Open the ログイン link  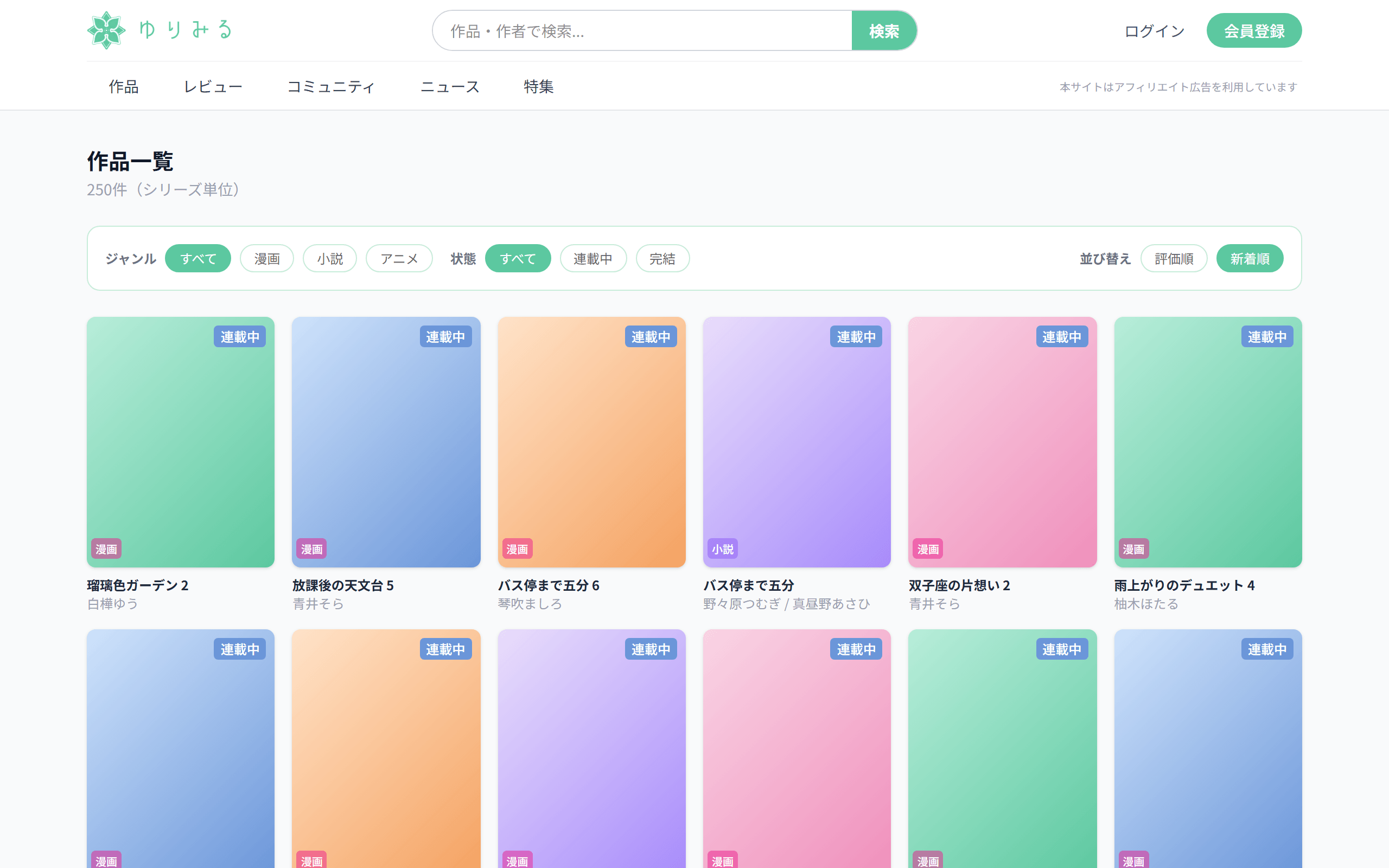[x=1155, y=31]
